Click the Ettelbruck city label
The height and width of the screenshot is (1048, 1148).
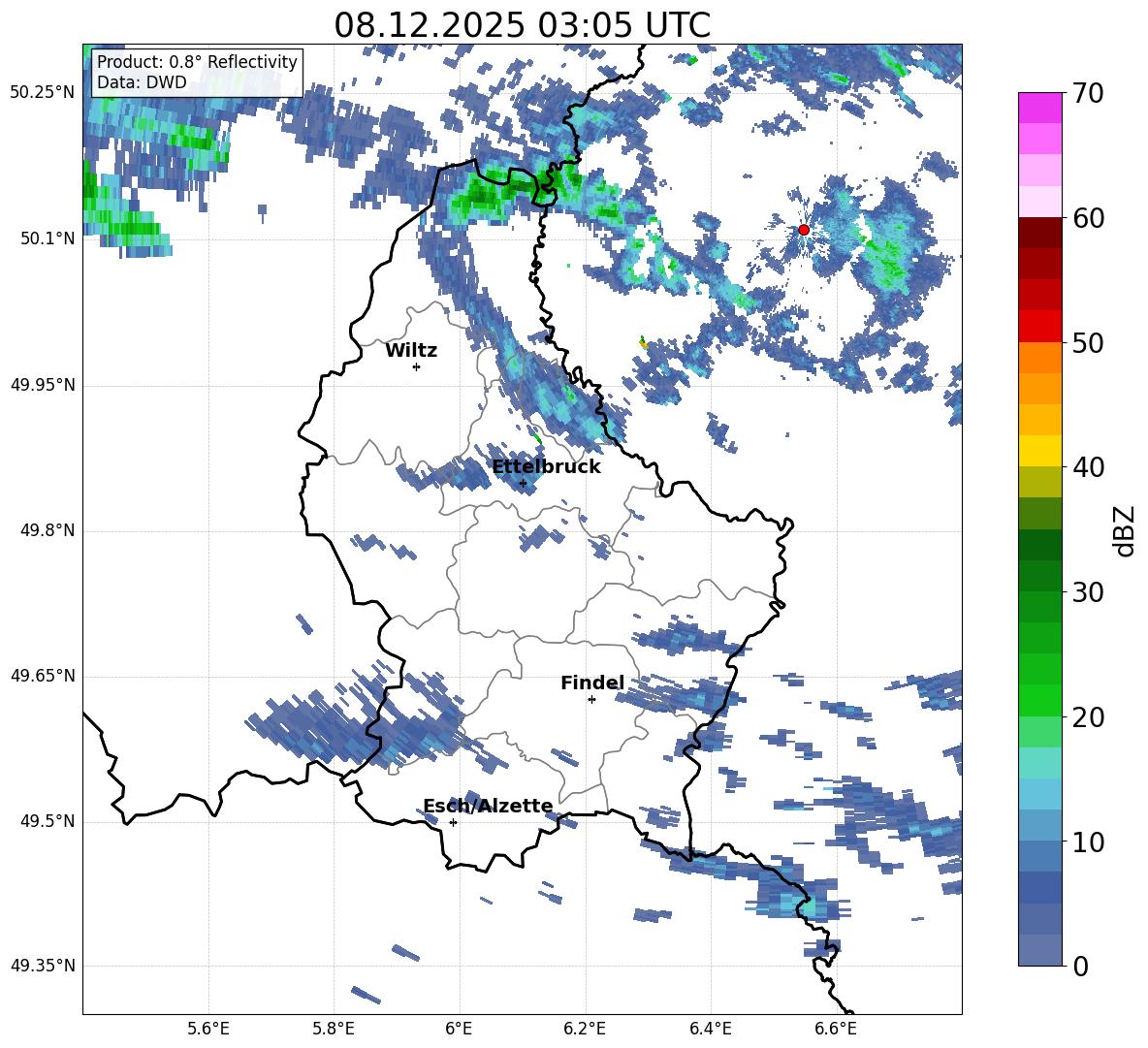click(x=546, y=467)
